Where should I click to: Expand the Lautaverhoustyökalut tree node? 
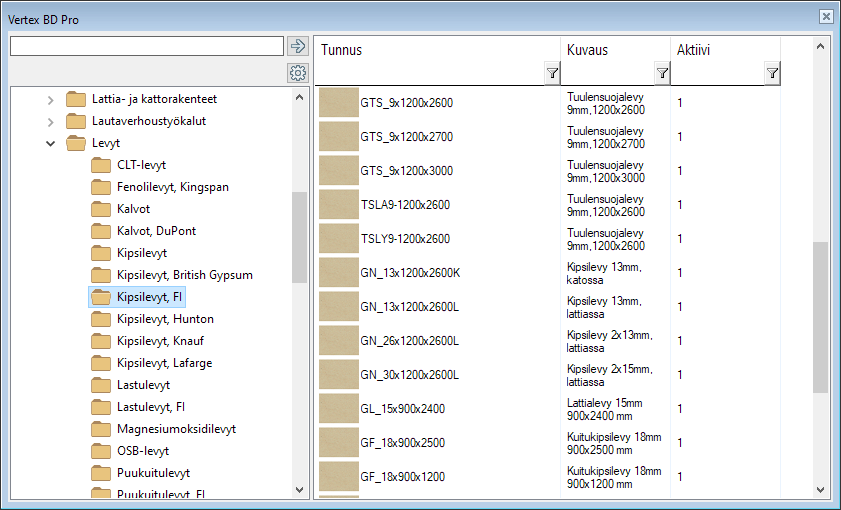coord(51,121)
